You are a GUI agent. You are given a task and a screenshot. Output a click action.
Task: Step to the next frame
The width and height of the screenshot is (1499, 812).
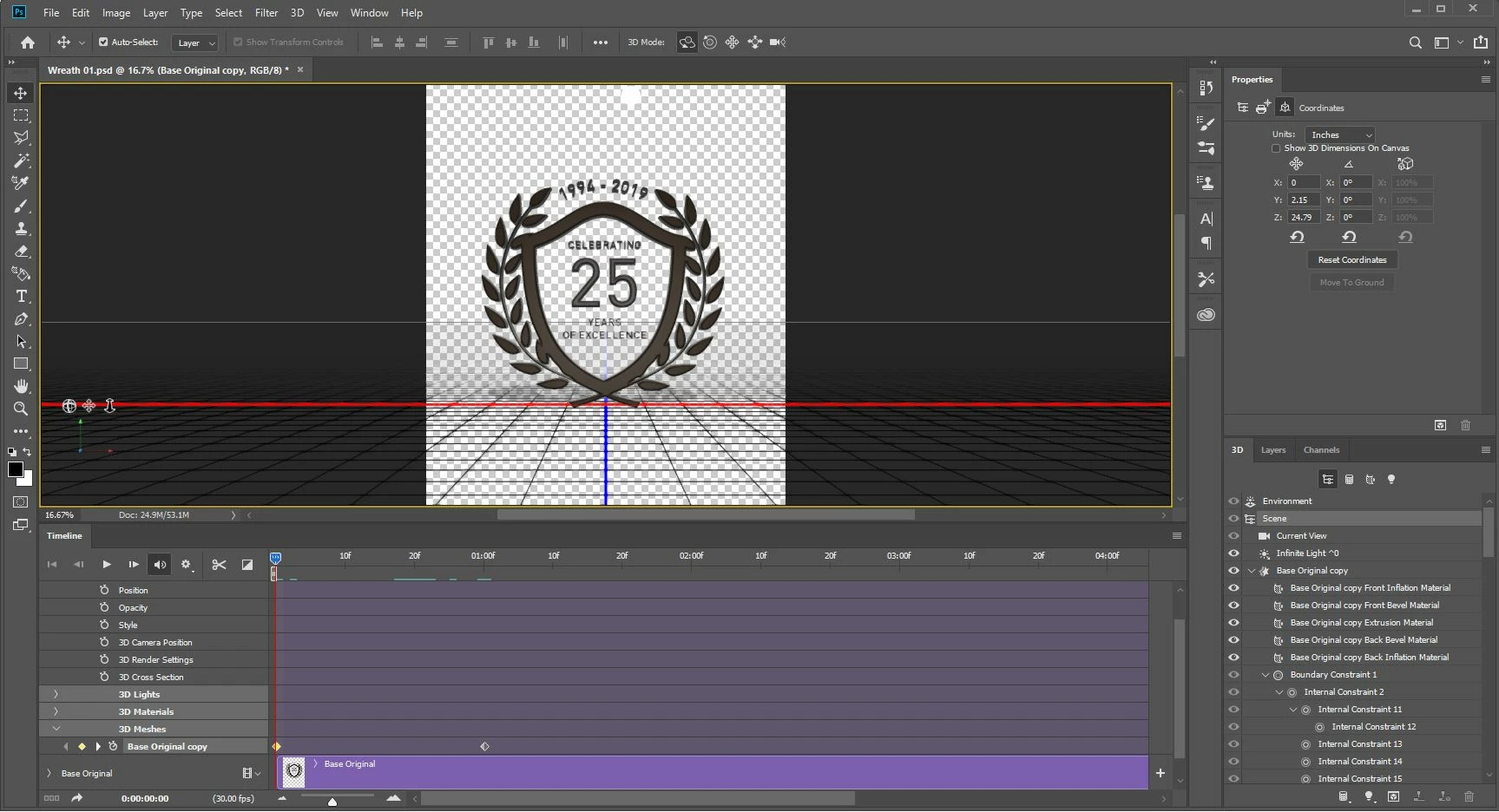coord(134,565)
